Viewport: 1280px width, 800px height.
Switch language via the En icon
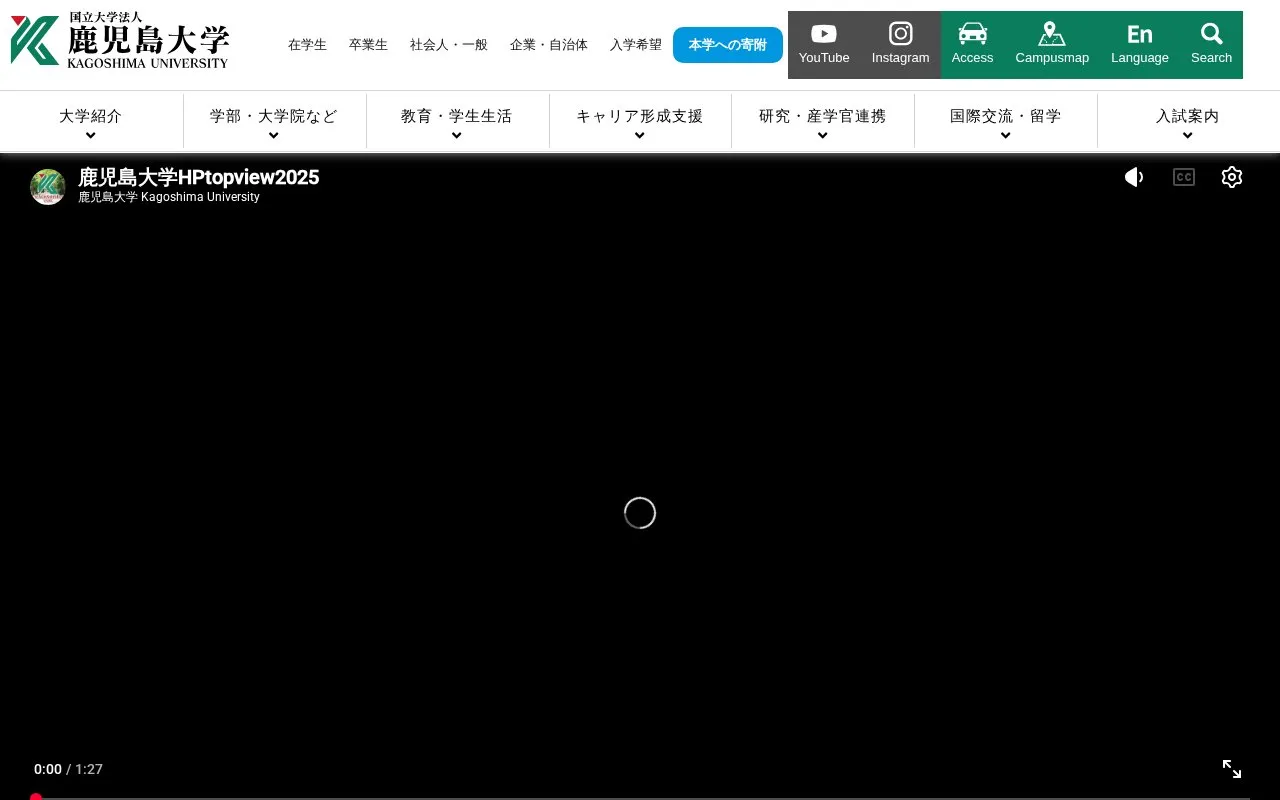tap(1140, 45)
